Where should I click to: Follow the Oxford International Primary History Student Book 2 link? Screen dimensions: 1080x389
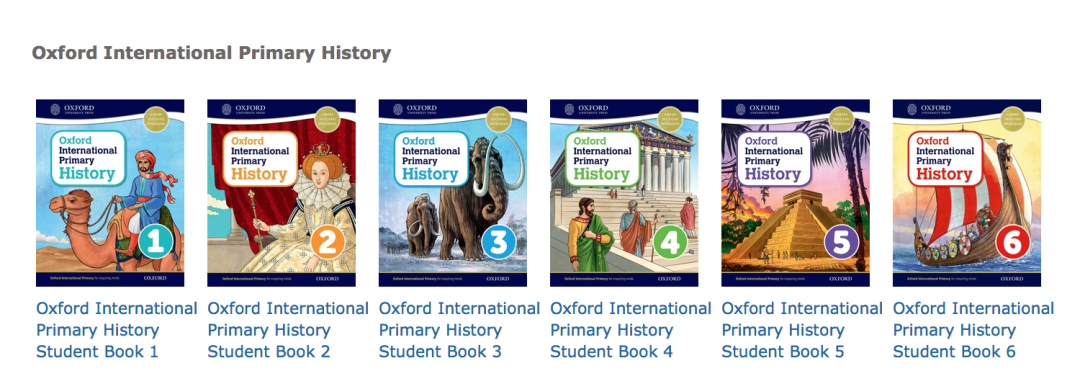coord(288,330)
